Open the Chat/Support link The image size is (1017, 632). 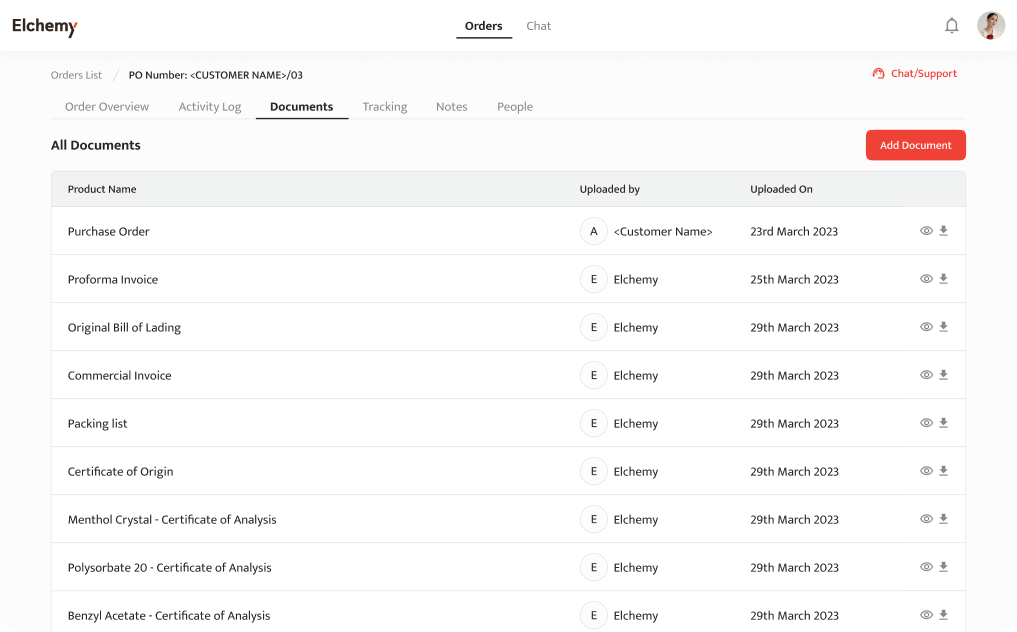[x=914, y=74]
